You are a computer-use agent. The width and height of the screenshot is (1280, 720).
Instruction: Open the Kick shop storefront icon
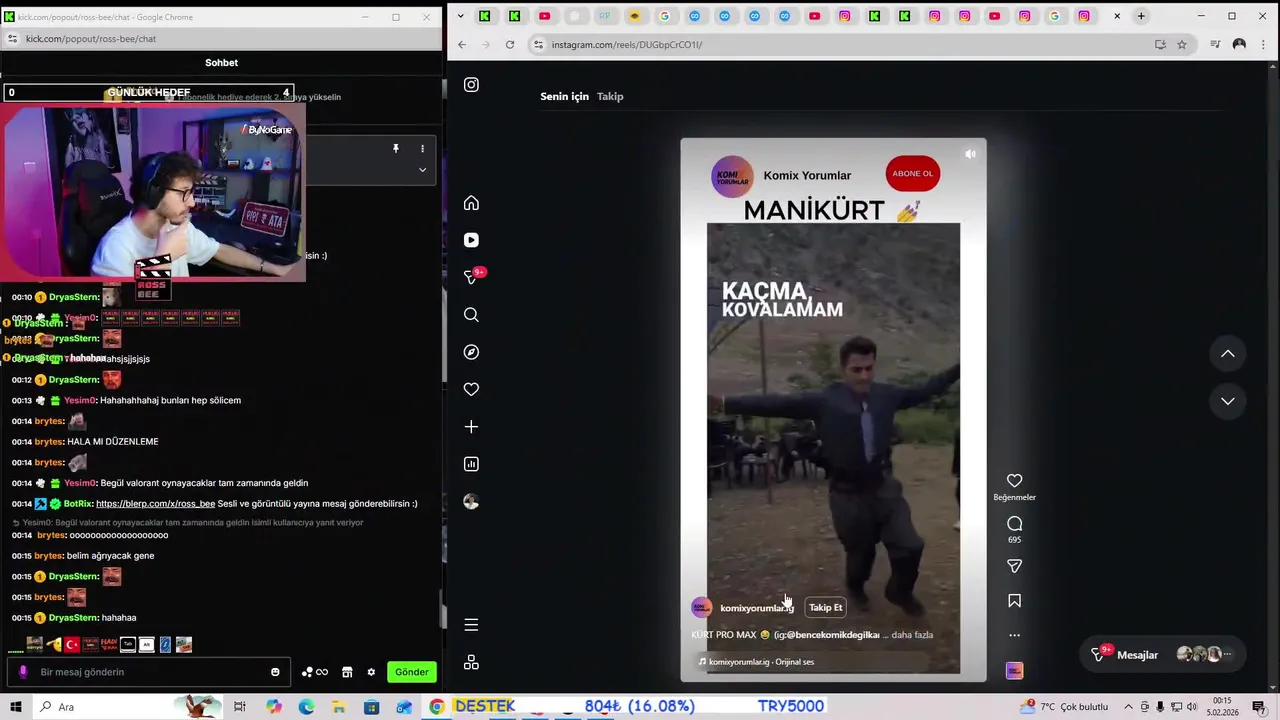point(347,672)
